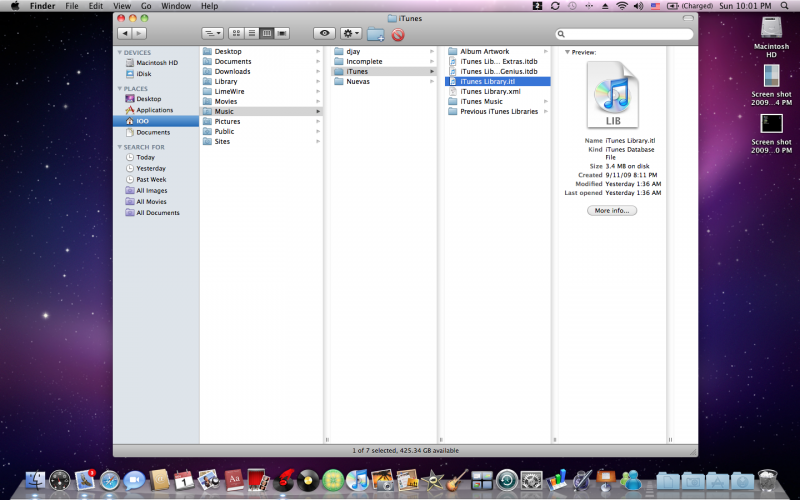Open iCal from the Dock
The height and width of the screenshot is (500, 800).
[184, 481]
